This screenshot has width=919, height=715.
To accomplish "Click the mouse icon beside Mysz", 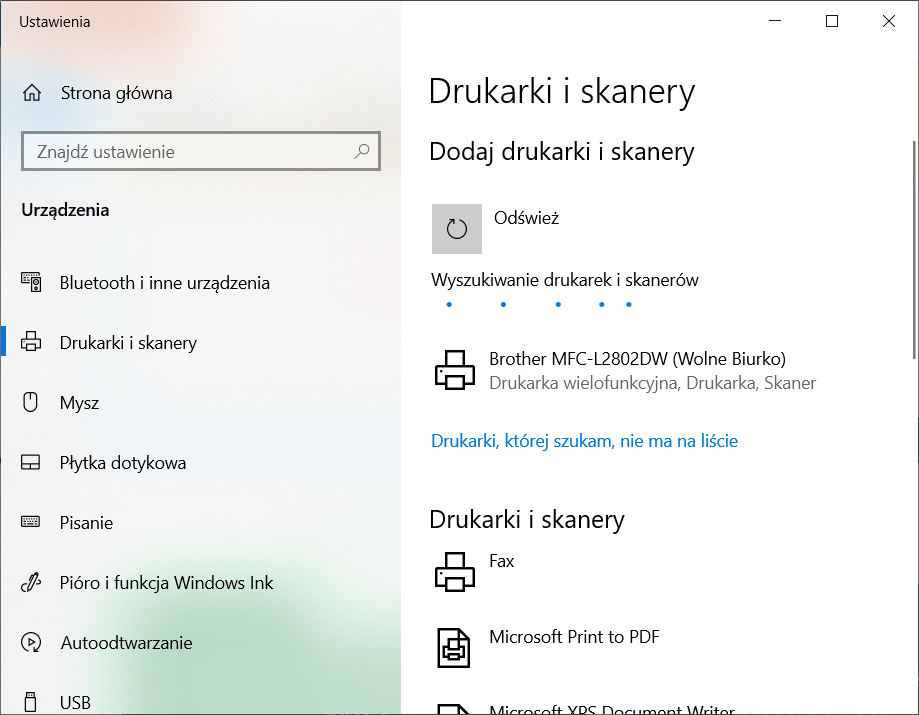I will point(32,403).
